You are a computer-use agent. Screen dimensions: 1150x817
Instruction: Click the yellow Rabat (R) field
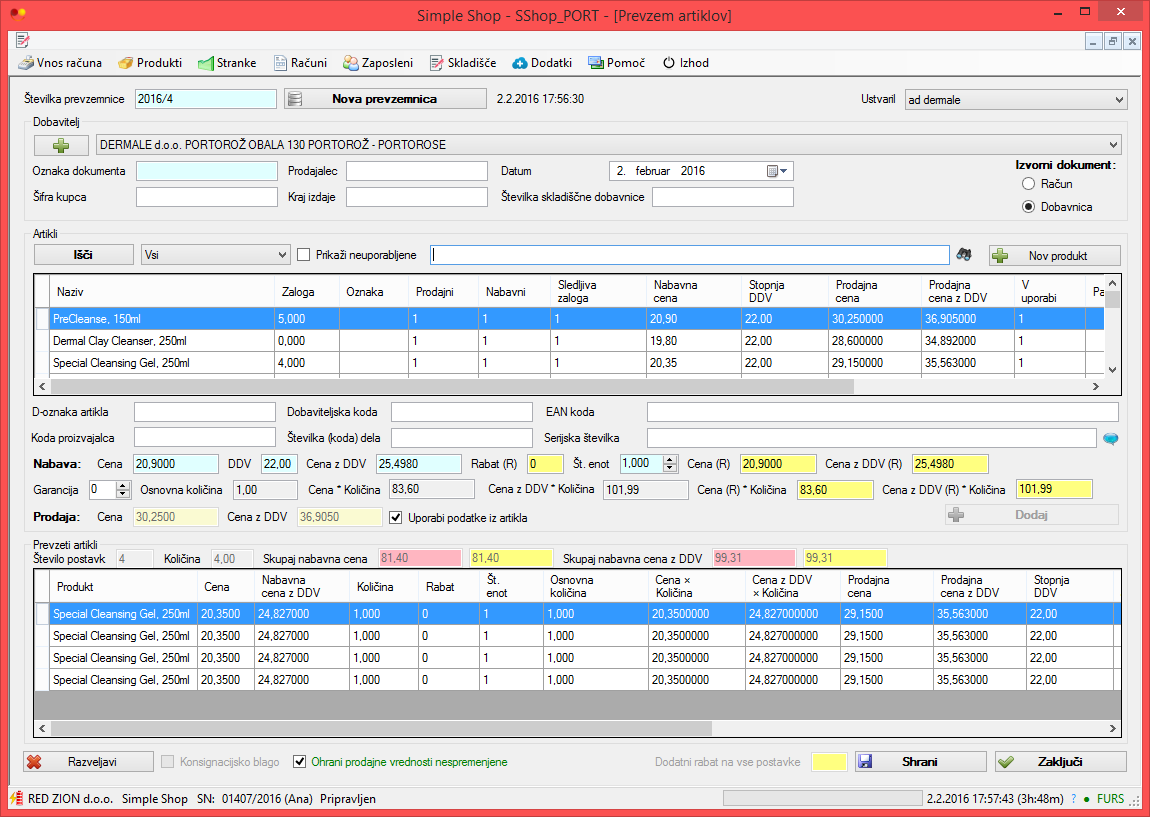545,464
